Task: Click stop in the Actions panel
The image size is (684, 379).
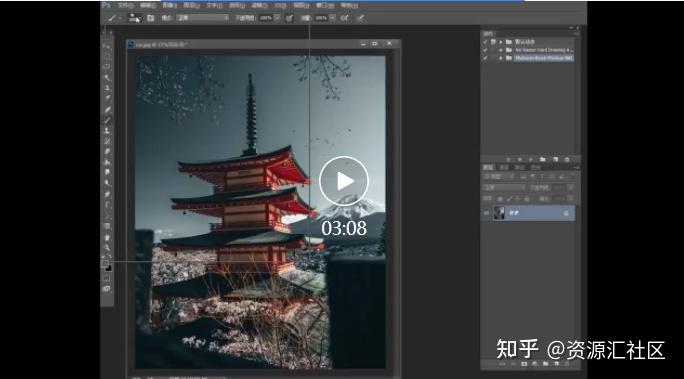Action: tap(508, 160)
